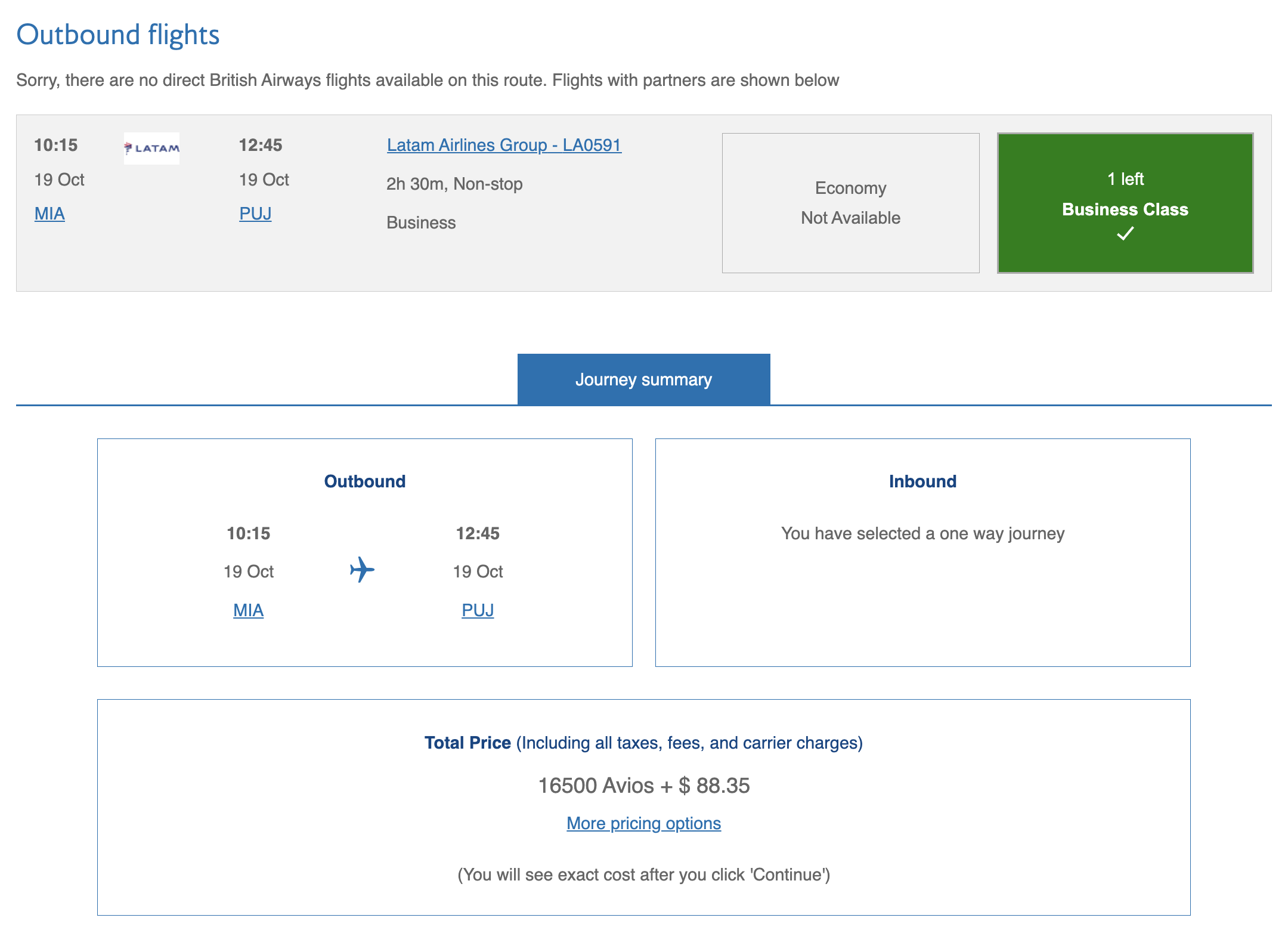Click the Total Price label
Image resolution: width=1288 pixels, height=927 pixels.
pos(467,743)
